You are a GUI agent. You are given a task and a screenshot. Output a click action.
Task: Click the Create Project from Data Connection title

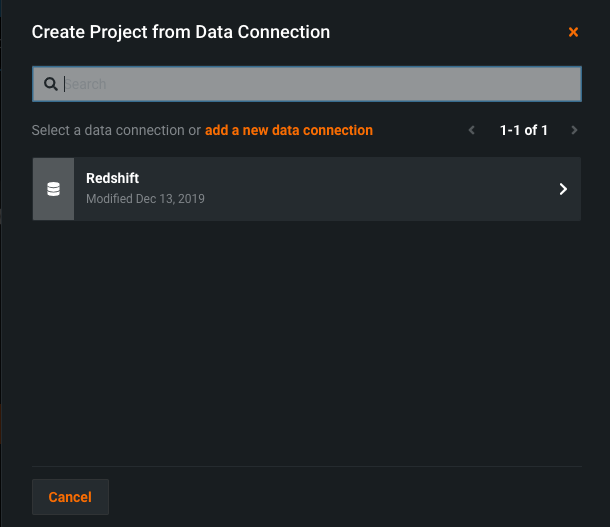tap(181, 32)
